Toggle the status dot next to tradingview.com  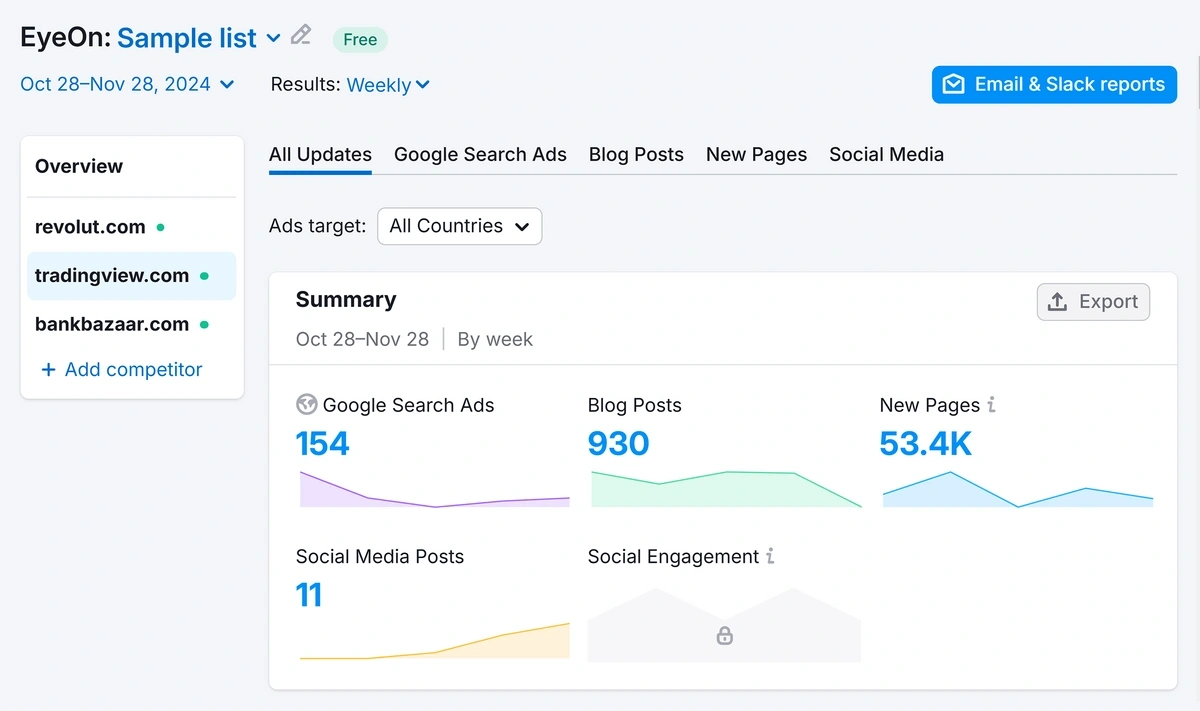(x=203, y=275)
